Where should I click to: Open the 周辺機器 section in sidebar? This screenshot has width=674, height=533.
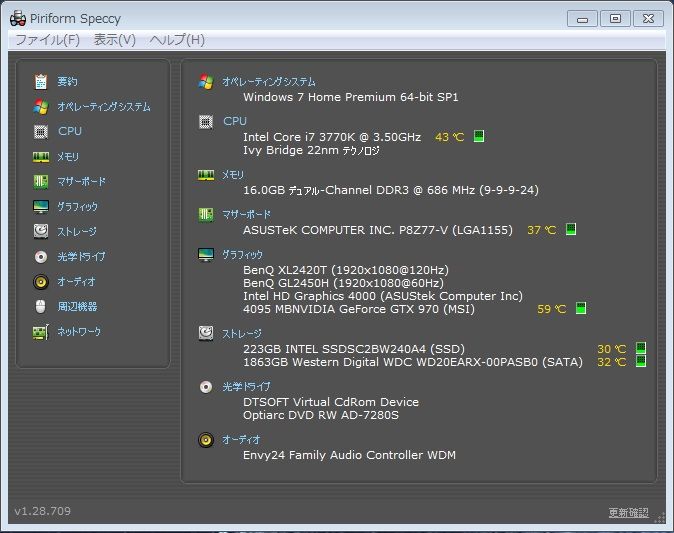pos(77,306)
